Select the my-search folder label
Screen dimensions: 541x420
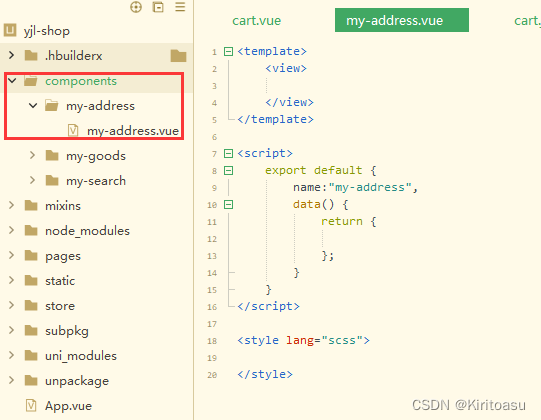click(x=96, y=181)
